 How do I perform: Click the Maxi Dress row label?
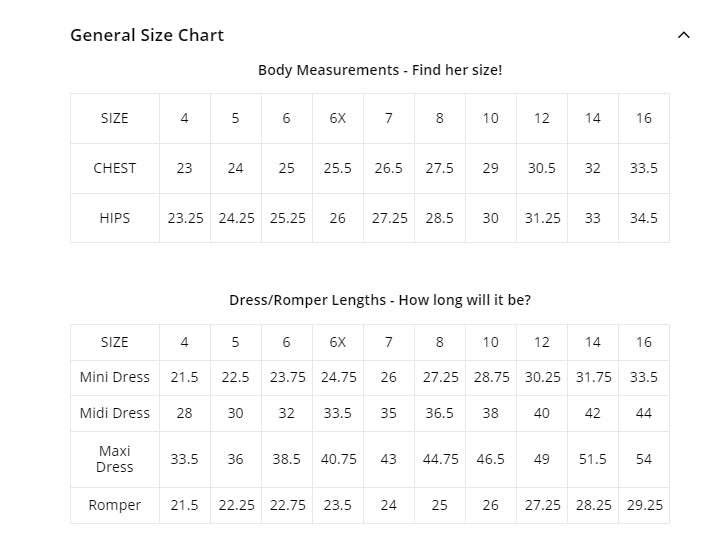click(x=115, y=459)
